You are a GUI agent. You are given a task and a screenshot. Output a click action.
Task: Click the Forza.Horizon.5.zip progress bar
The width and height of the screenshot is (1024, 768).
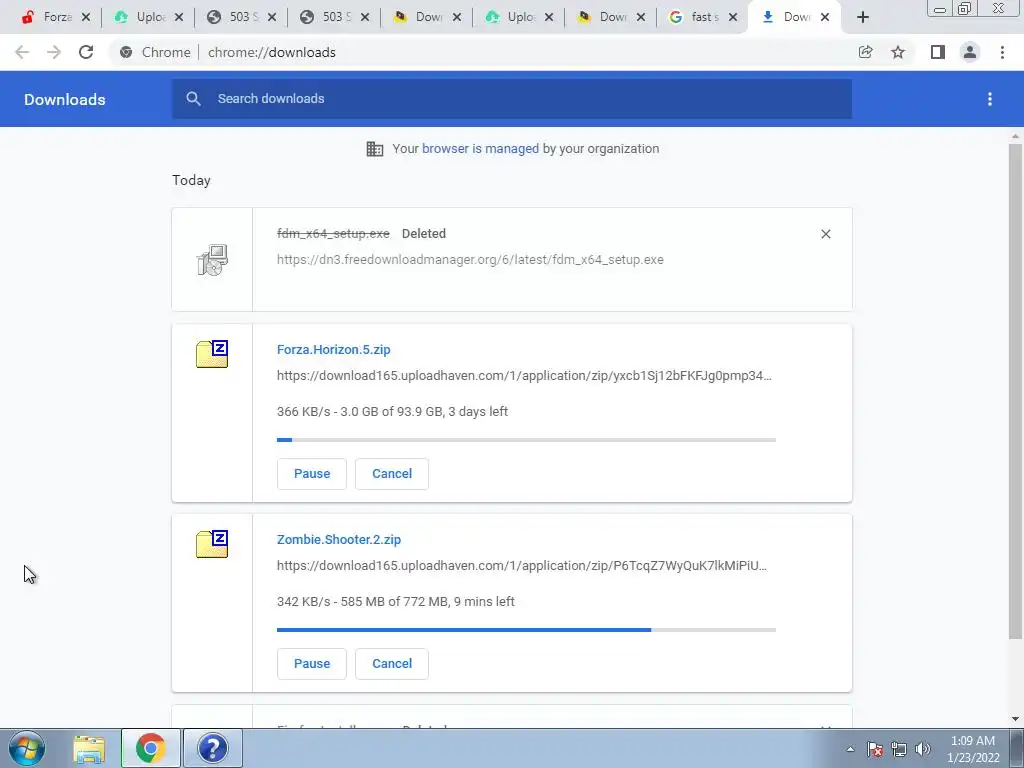pyautogui.click(x=526, y=440)
